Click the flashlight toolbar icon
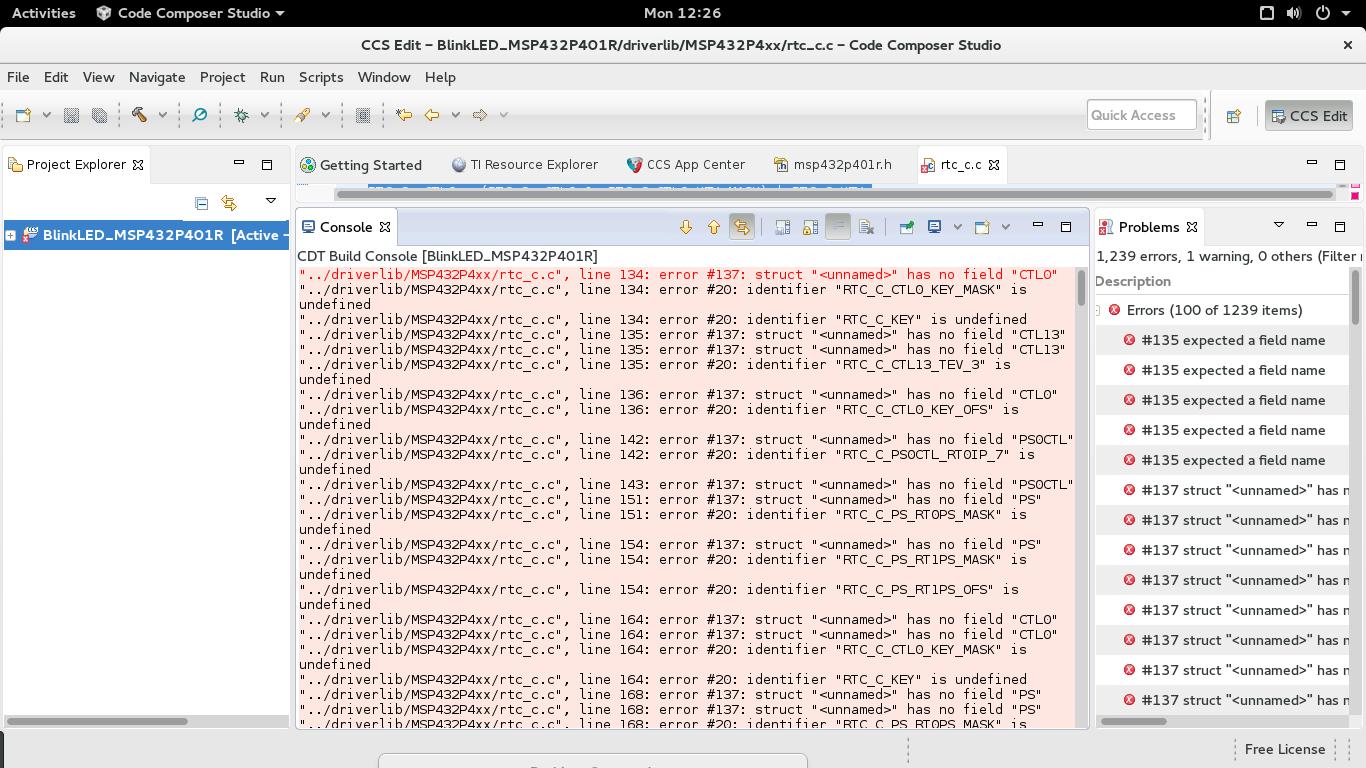 coord(302,115)
